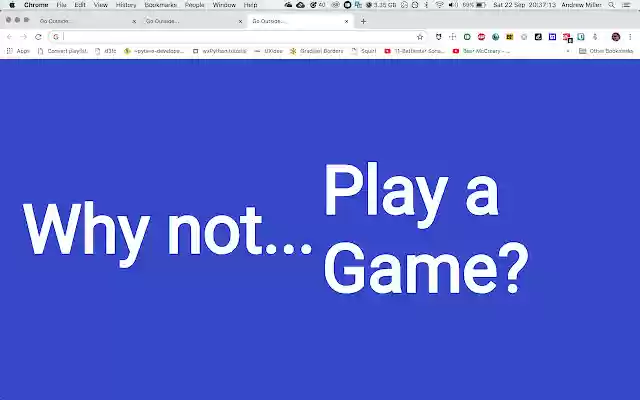Open the wxPython tutorial bookmark
The image size is (640, 400).
click(220, 51)
